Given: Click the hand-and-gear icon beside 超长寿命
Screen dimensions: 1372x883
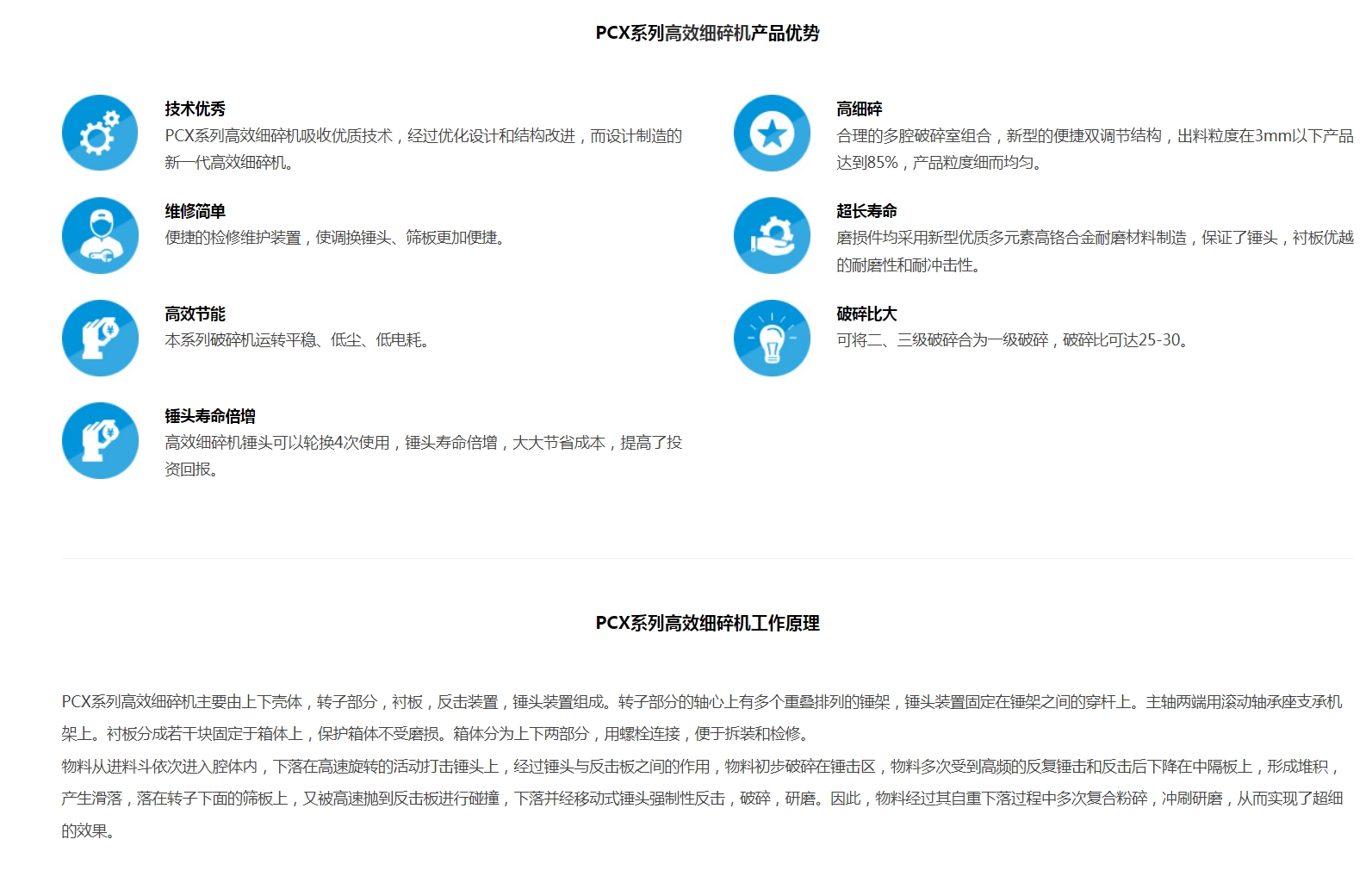Looking at the screenshot, I should (772, 235).
